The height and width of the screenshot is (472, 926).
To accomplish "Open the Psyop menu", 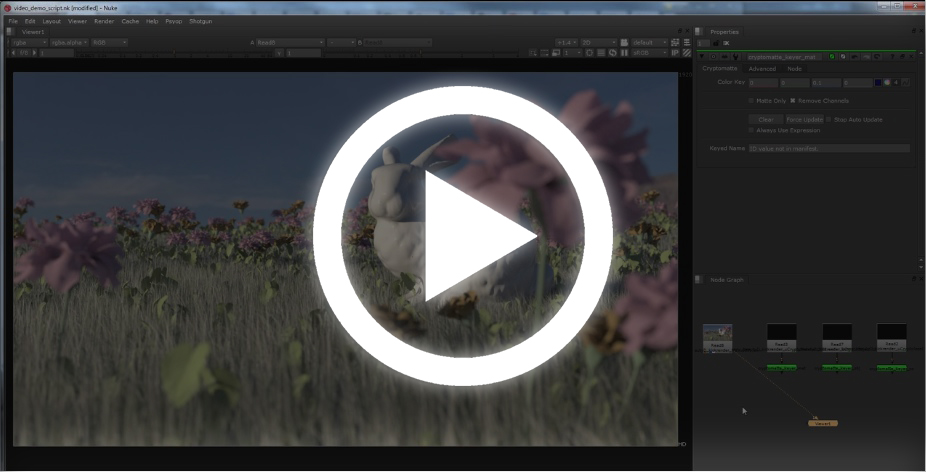I will 174,21.
